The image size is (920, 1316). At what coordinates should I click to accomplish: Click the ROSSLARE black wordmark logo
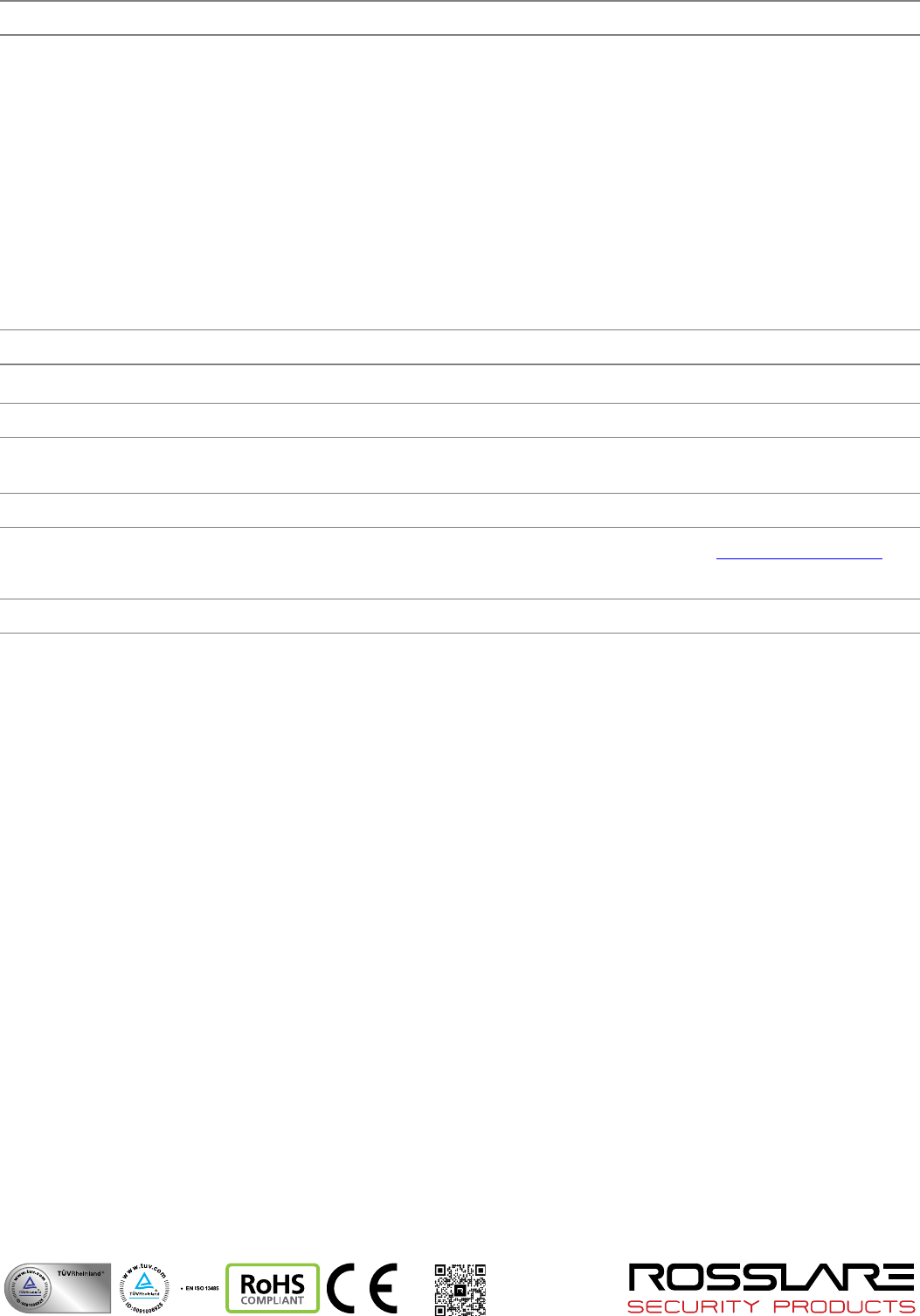tap(771, 1278)
